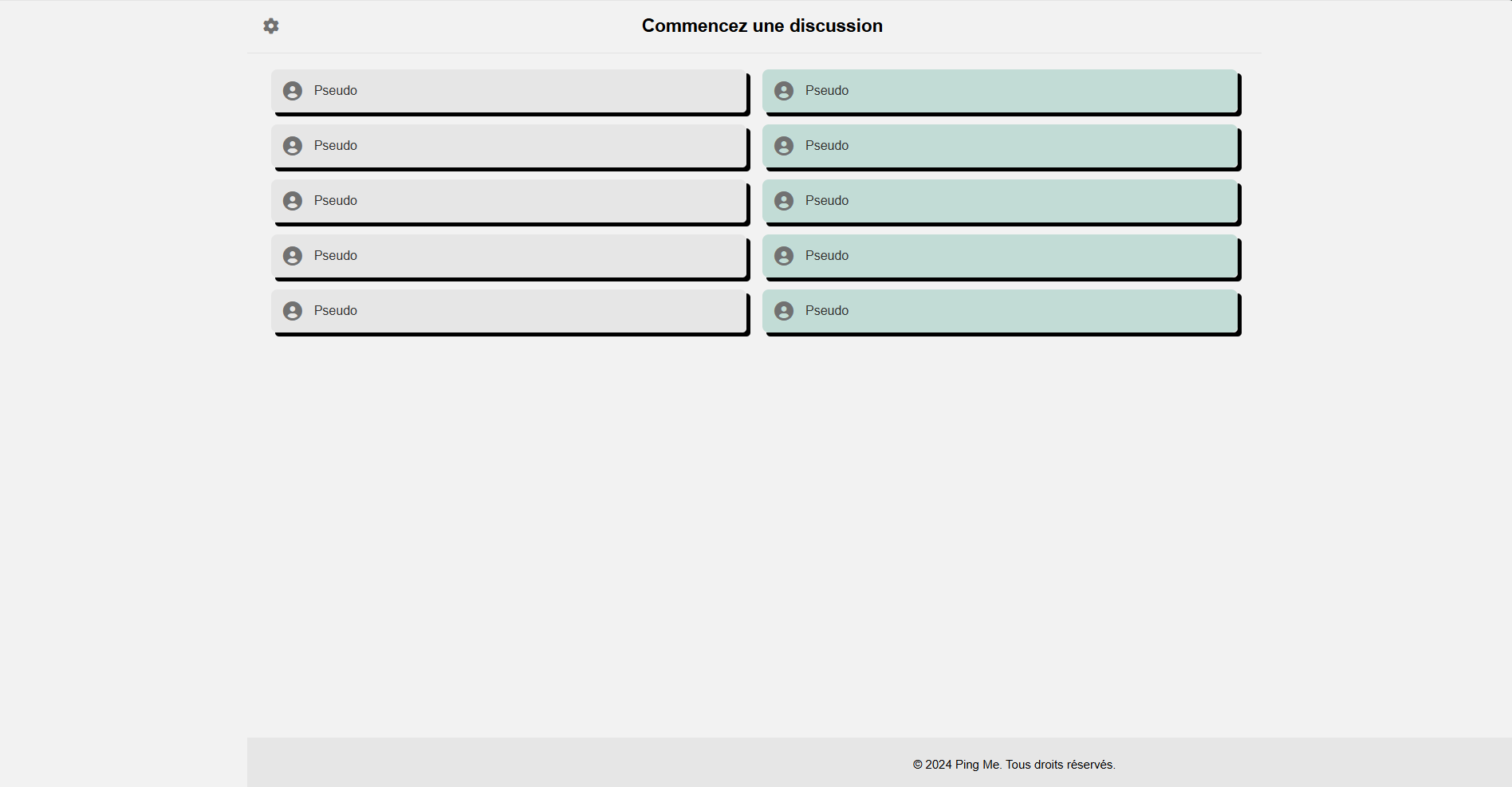Screen dimensions: 1512x787
Task: Click avatar icon in first gray Pseudo card
Action: point(293,91)
